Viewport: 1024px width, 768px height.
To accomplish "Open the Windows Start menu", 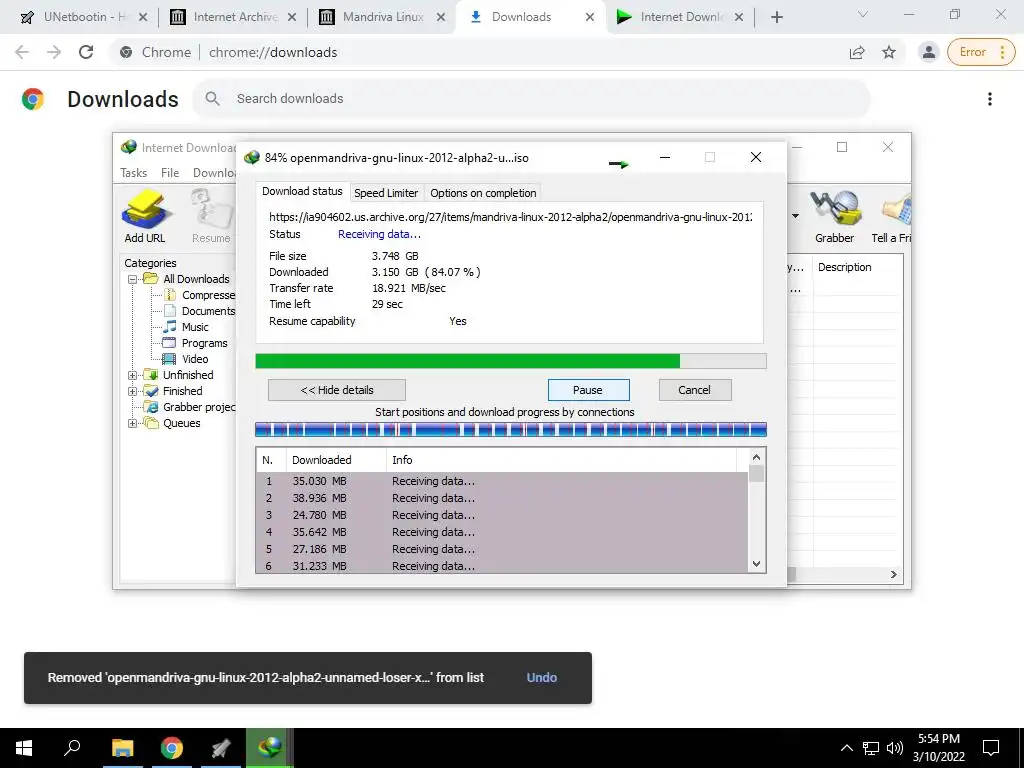I will (24, 748).
